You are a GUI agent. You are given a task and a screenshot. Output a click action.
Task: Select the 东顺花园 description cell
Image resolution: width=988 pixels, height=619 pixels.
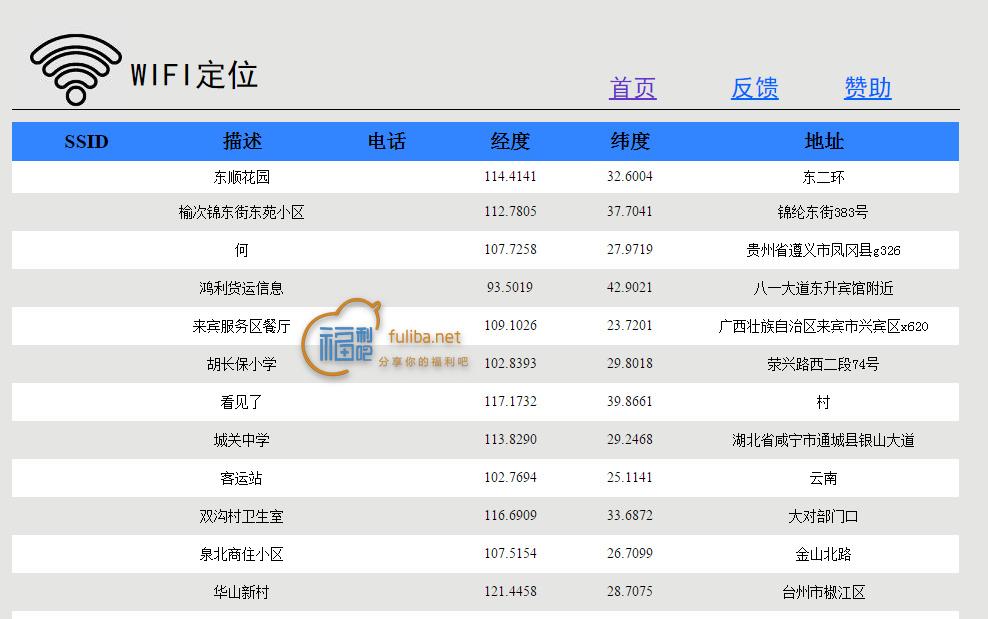241,177
